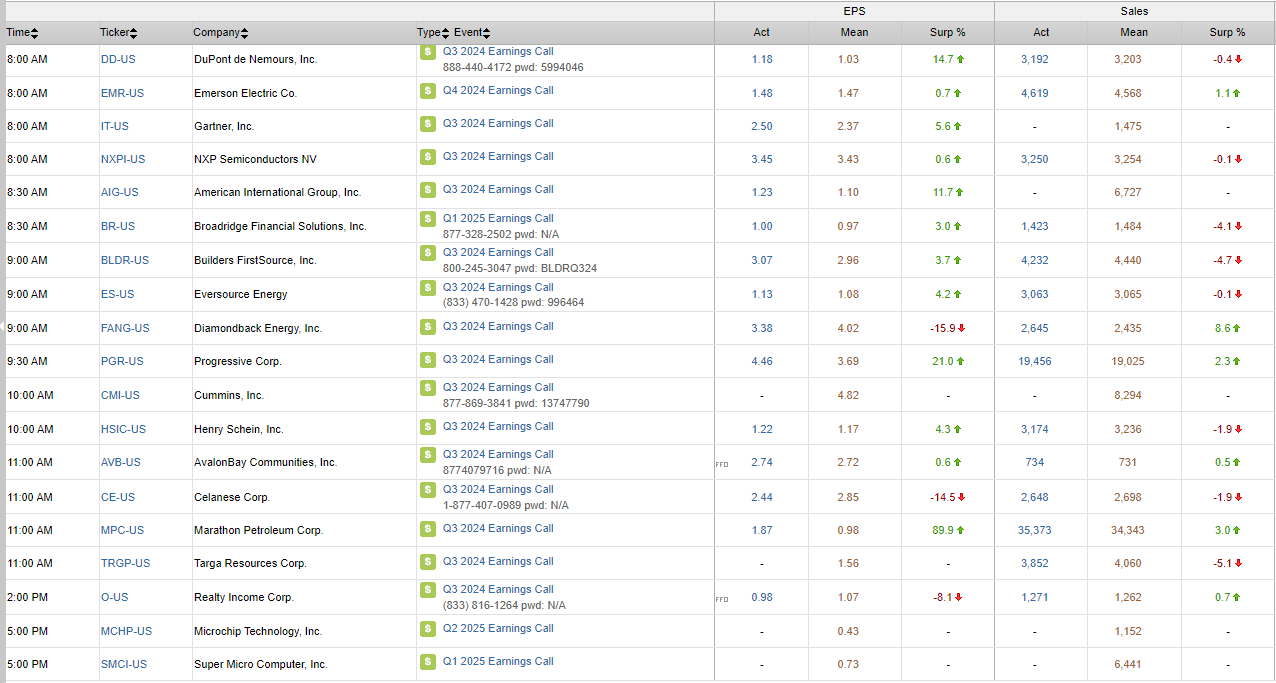Click the dollar icon for Diamondback Energy
The width and height of the screenshot is (1276, 683).
coord(427,327)
